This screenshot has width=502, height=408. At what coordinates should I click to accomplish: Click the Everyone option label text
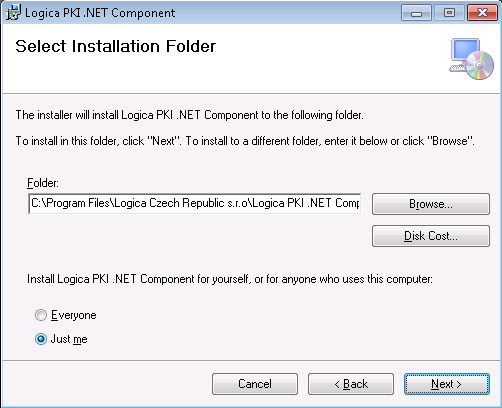(x=74, y=315)
